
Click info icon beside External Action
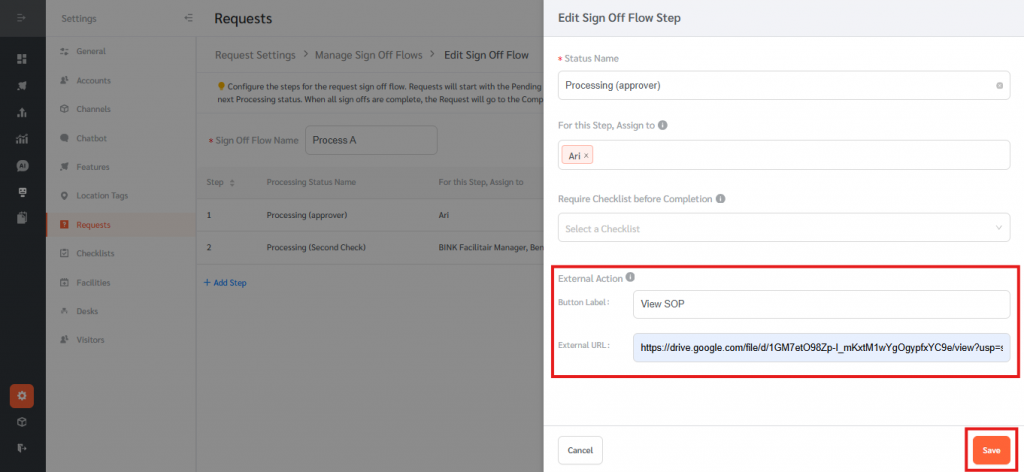[631, 278]
